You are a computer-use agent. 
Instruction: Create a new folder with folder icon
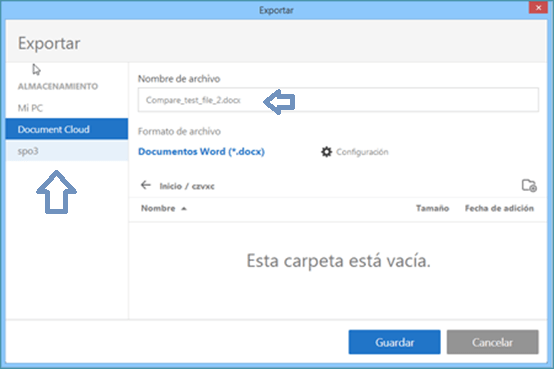pos(529,185)
